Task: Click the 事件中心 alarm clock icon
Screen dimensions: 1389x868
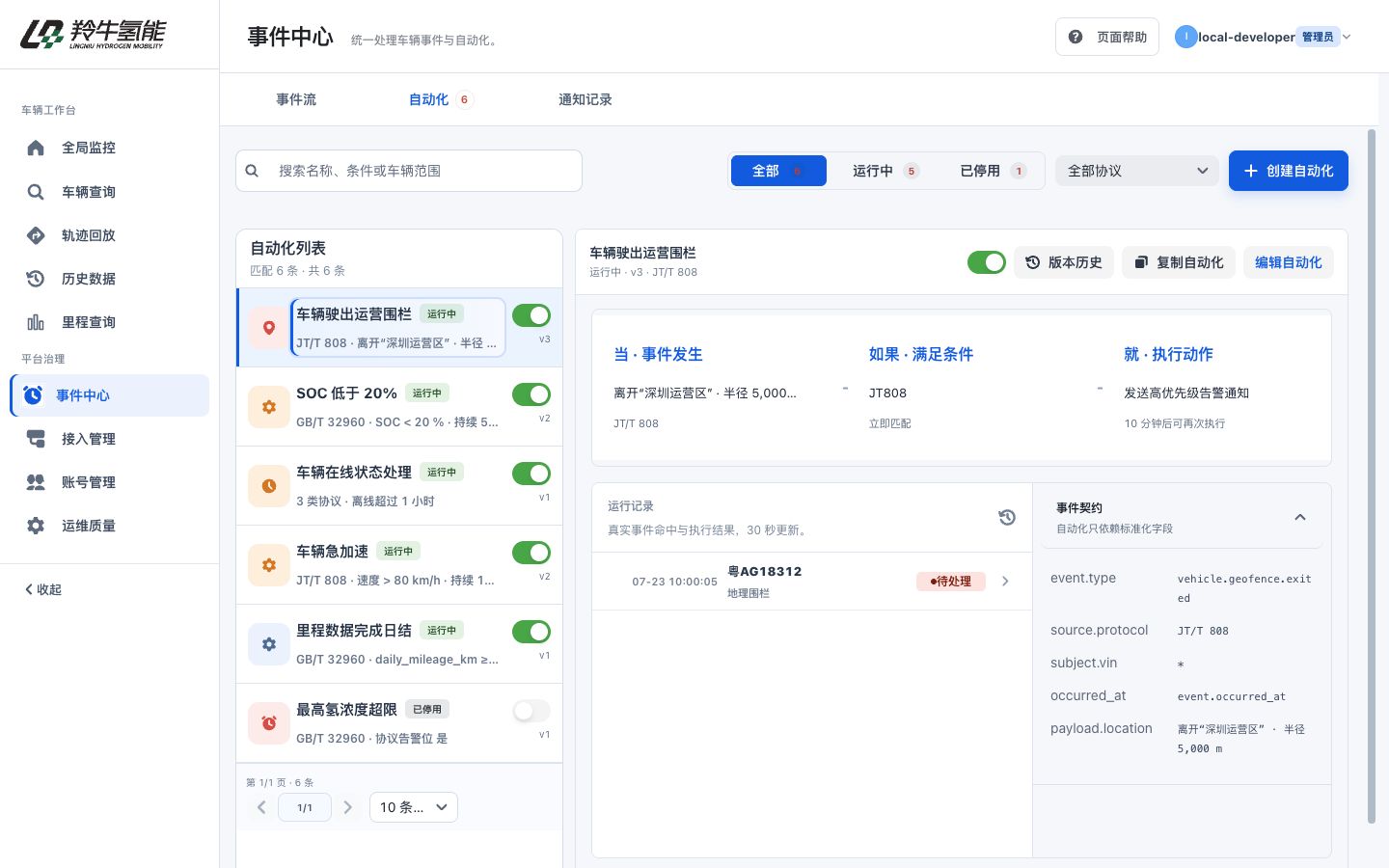Action: pos(33,395)
